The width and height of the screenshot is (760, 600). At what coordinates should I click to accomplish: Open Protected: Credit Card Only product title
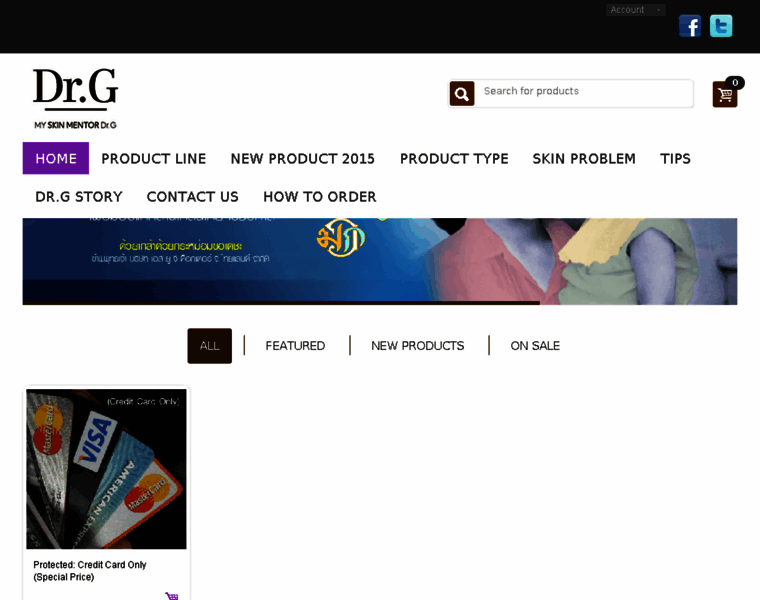click(90, 570)
